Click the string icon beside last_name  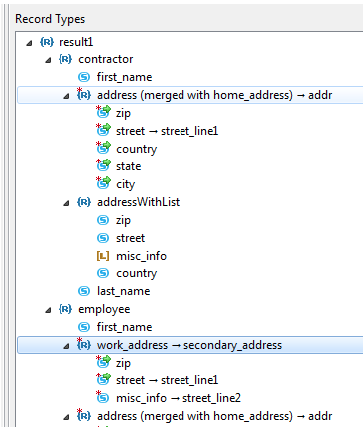84,291
